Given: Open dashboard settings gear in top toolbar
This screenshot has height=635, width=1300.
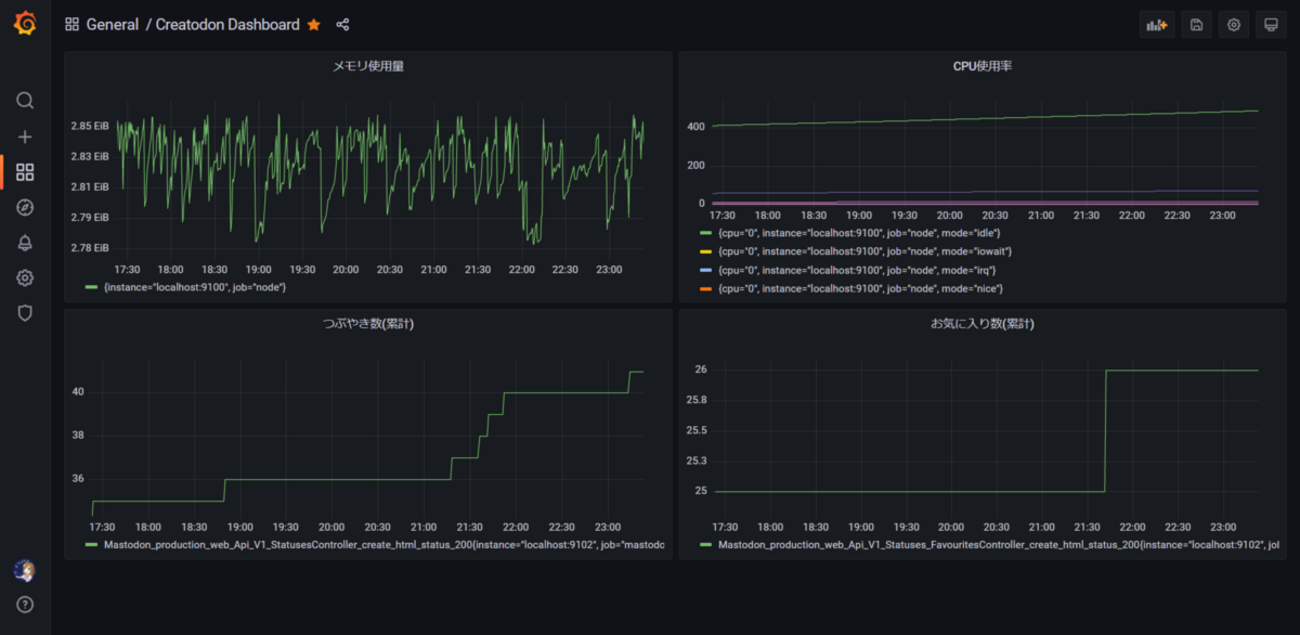Looking at the screenshot, I should click(1234, 25).
